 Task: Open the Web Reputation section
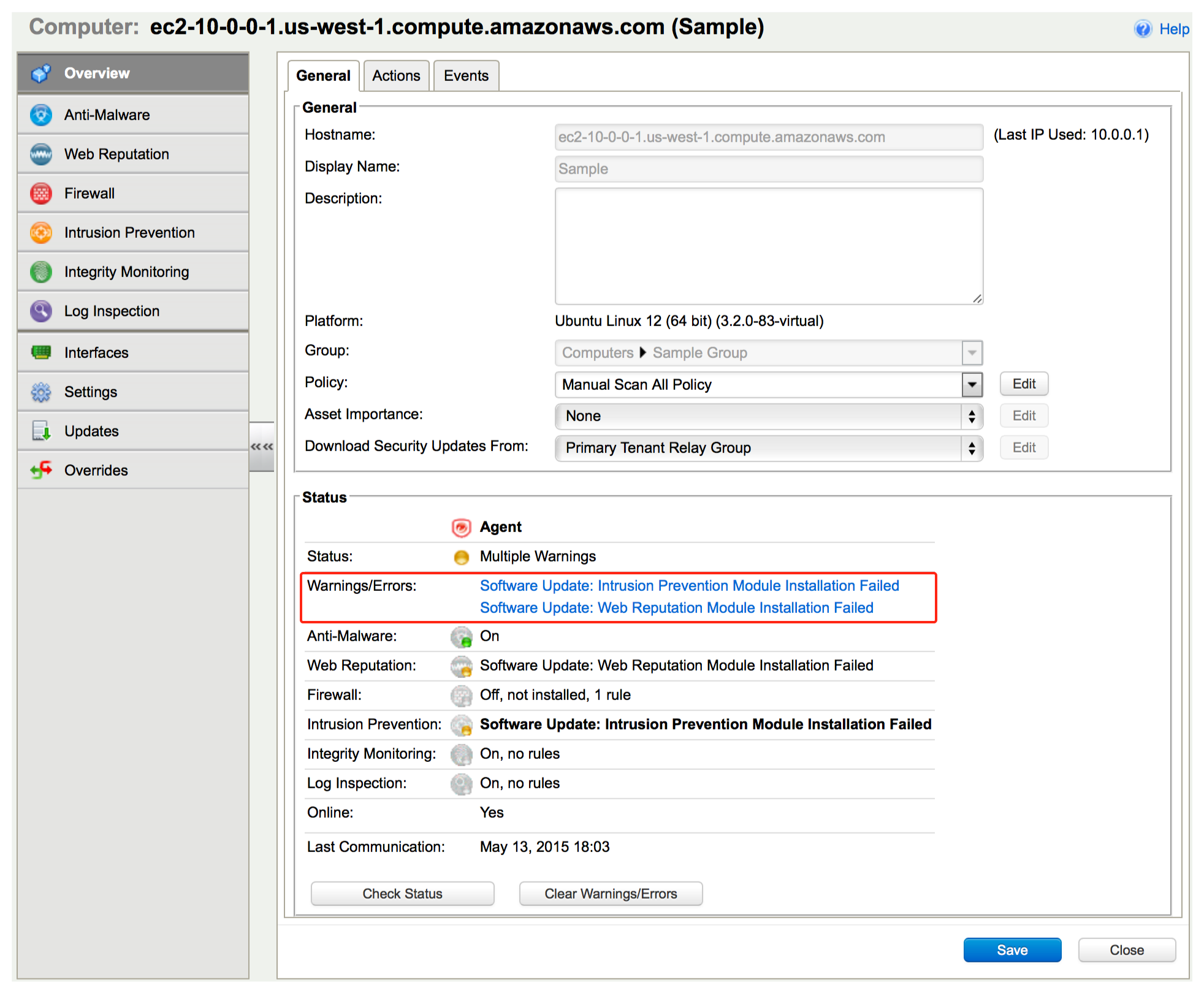click(x=133, y=154)
